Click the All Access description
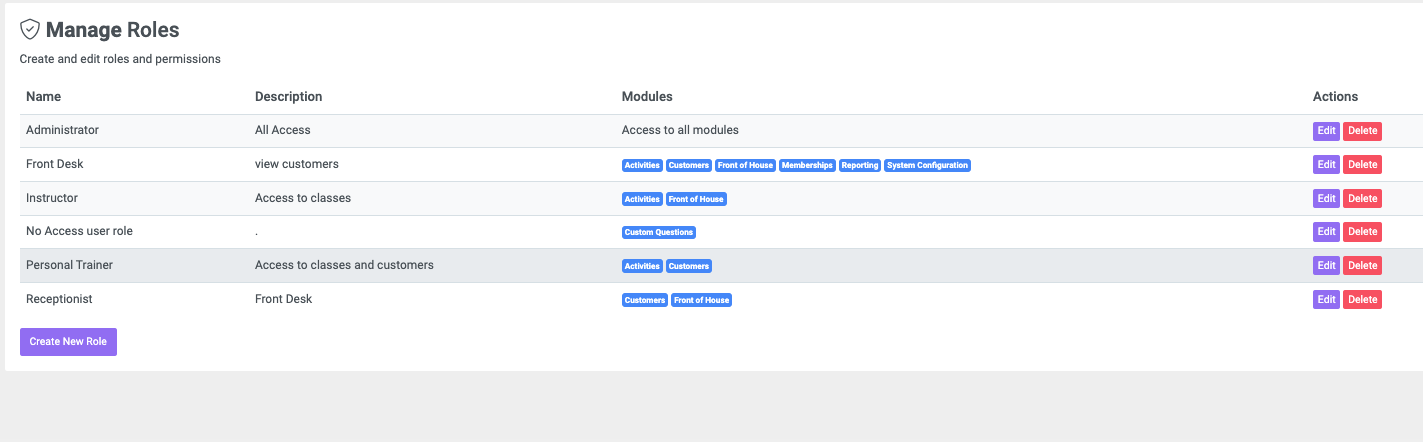 [x=283, y=130]
